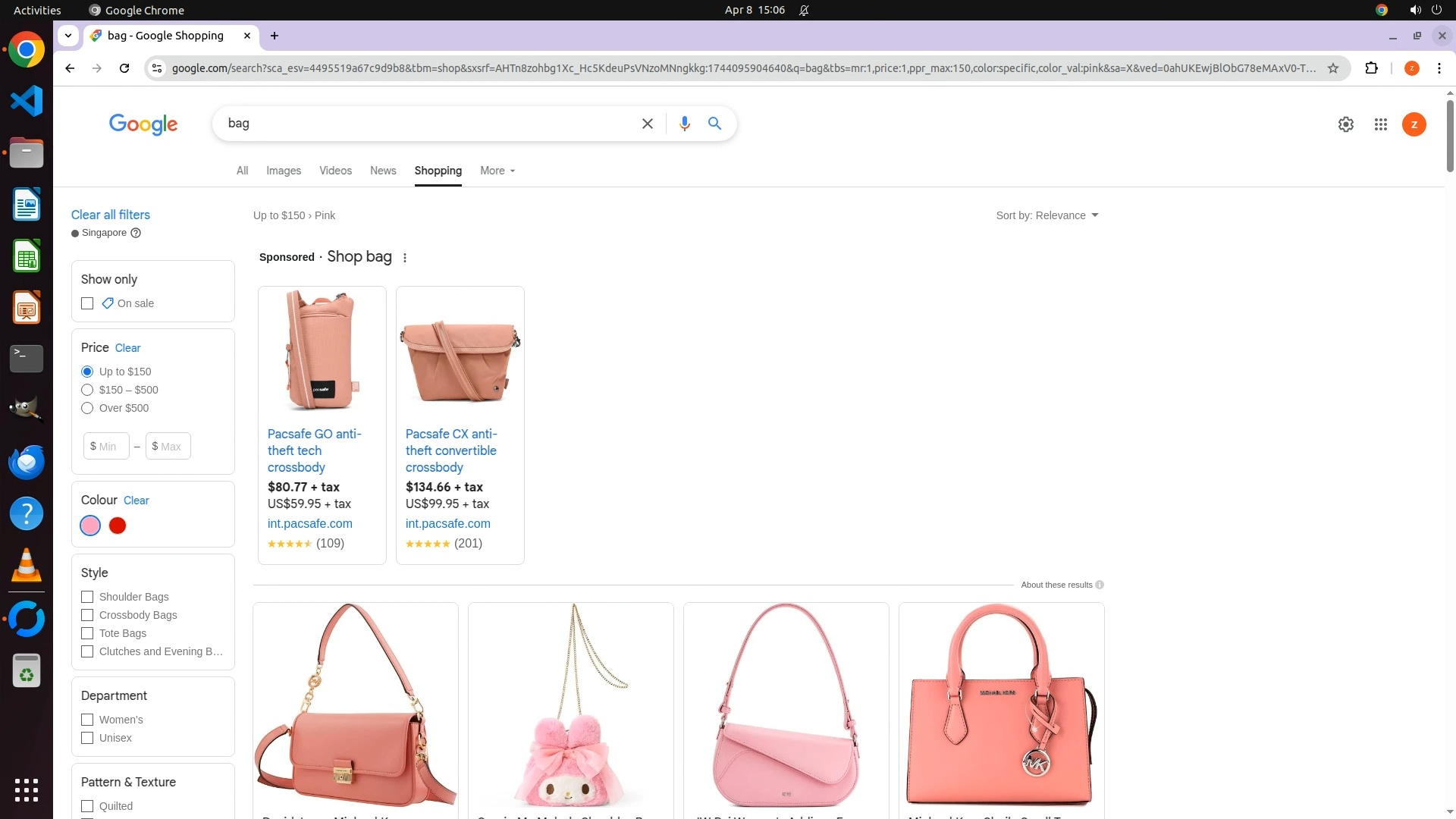The width and height of the screenshot is (1456, 819).
Task: Select the $150 – $500 price range
Action: 87,390
